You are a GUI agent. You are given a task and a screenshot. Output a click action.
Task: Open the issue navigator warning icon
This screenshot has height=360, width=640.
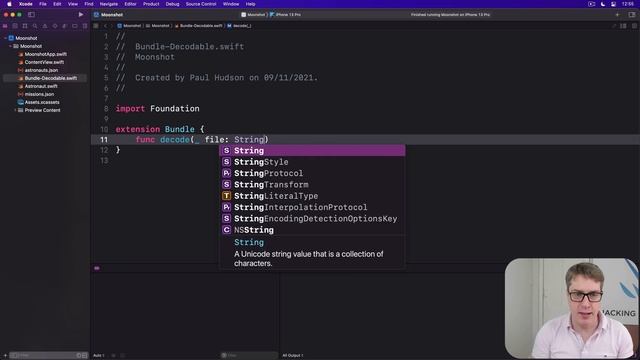45,26
